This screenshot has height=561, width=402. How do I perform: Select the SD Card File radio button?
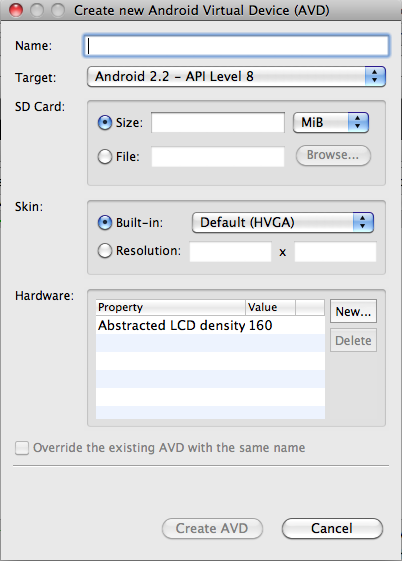pos(105,156)
